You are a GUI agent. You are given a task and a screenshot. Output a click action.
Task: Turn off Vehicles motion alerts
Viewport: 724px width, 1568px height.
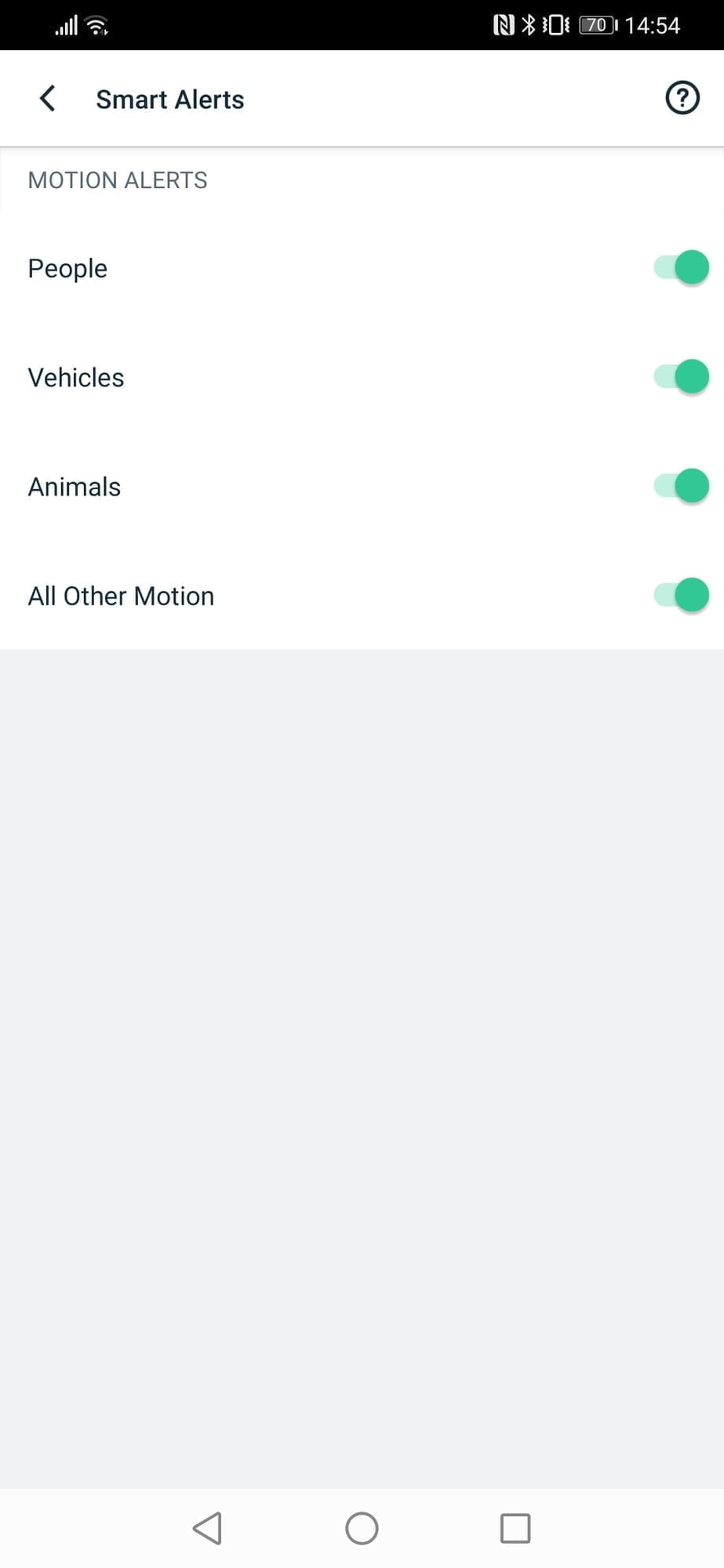[681, 376]
